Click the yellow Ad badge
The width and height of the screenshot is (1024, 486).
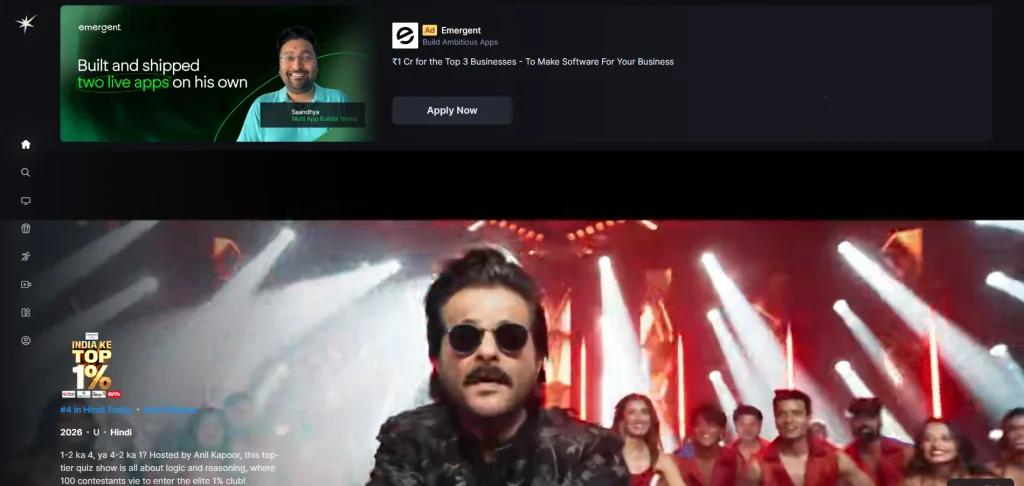click(430, 30)
